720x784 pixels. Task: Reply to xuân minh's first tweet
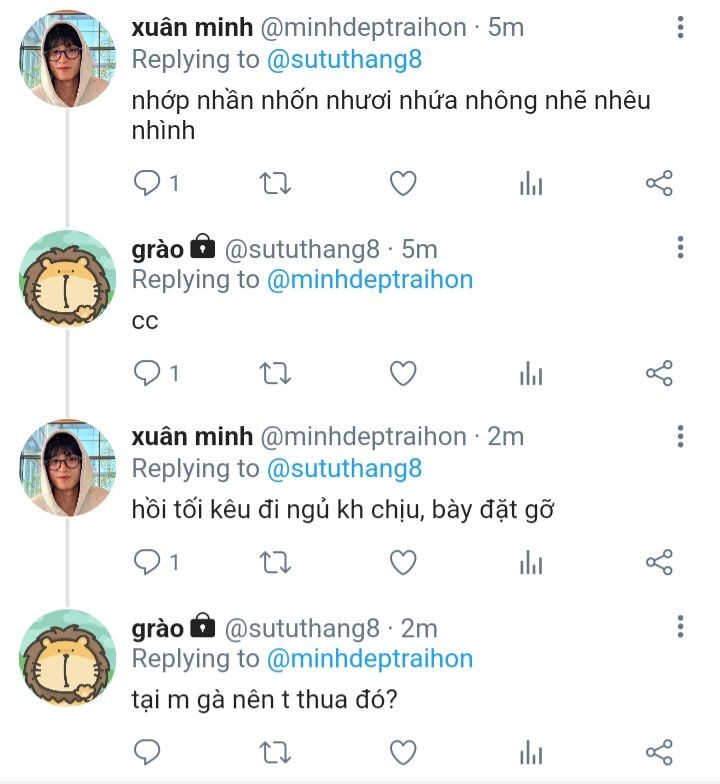click(147, 183)
